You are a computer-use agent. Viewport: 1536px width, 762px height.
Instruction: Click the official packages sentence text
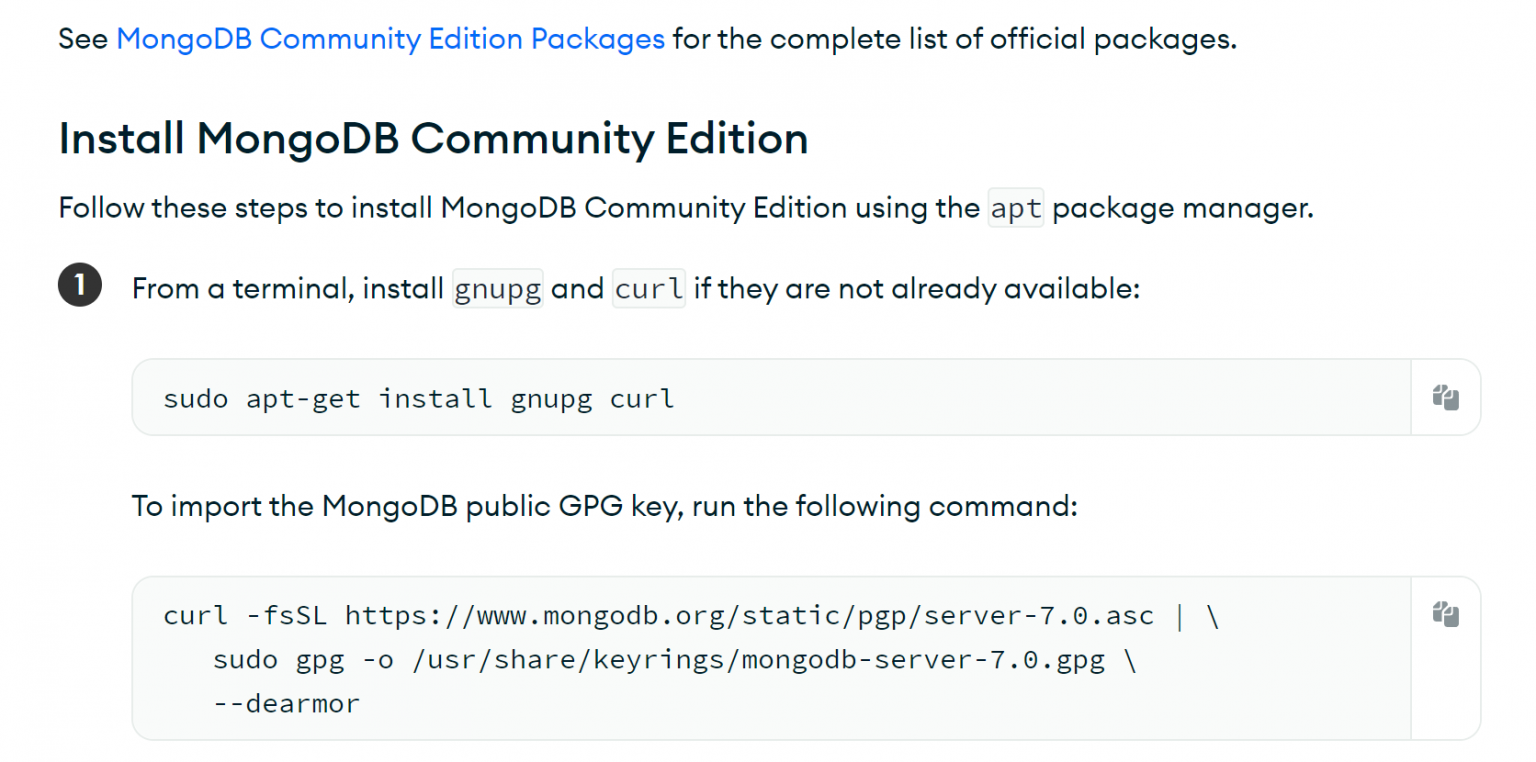[950, 38]
